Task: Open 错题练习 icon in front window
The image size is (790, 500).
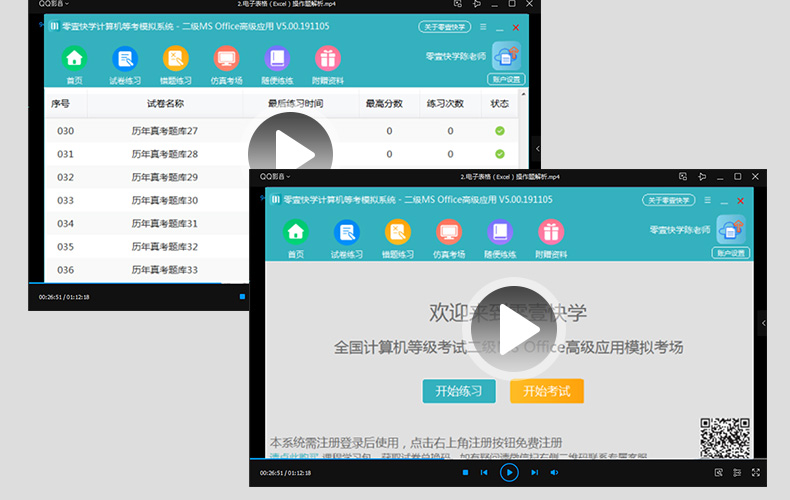Action: 398,232
